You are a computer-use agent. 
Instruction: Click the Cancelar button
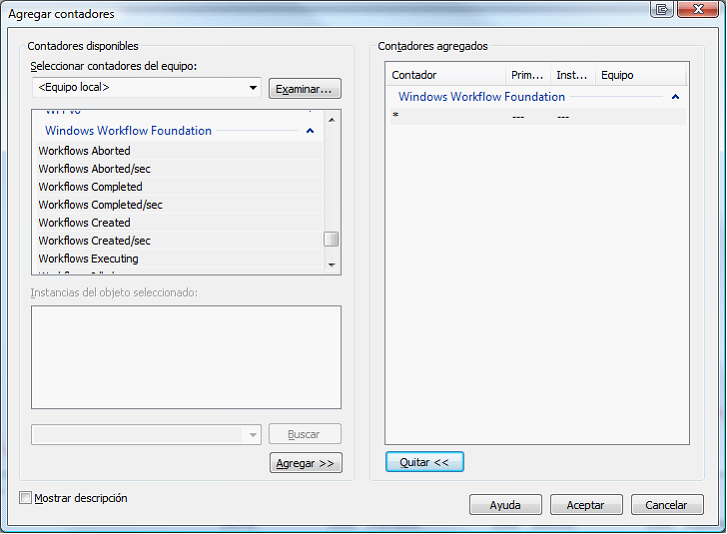point(667,505)
